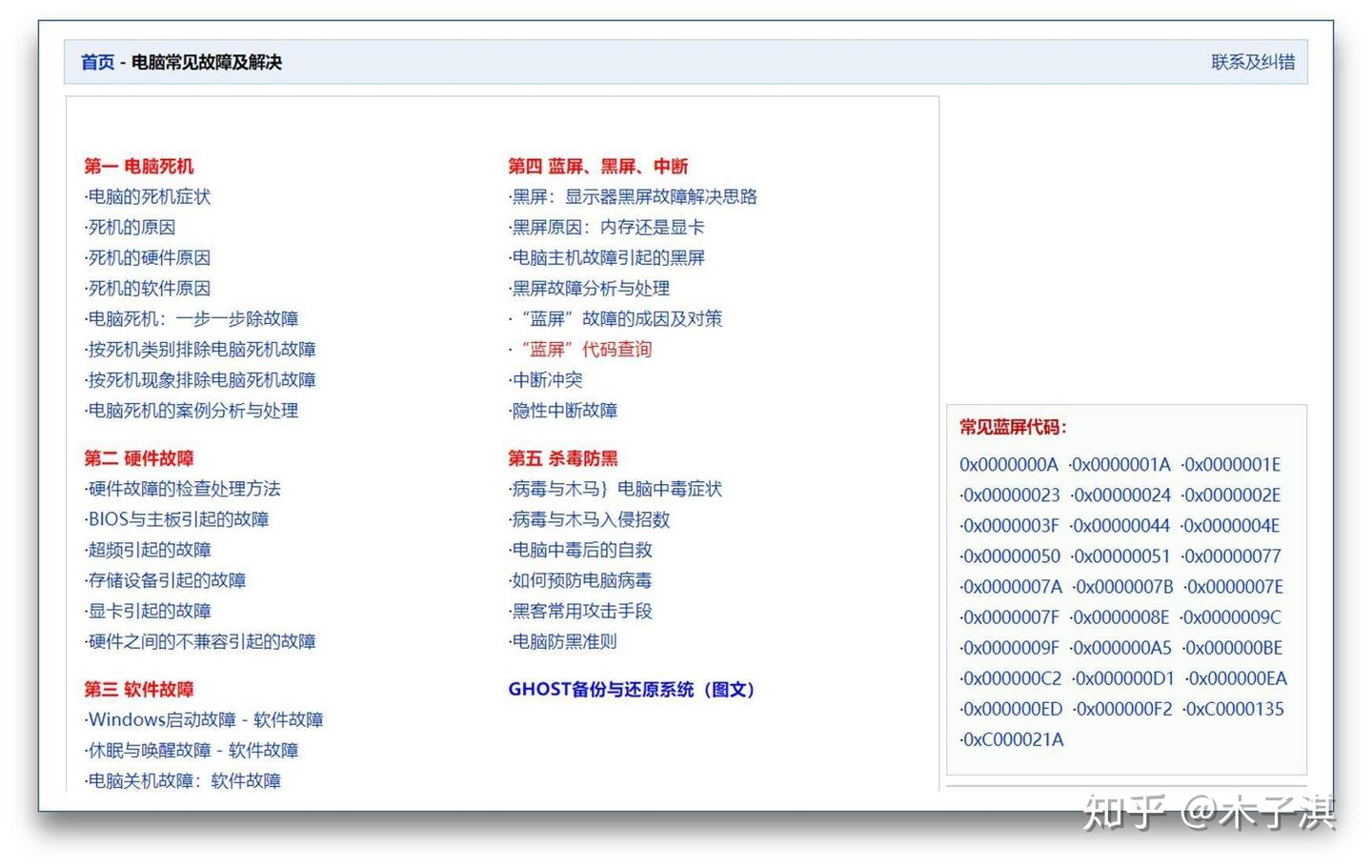Open the red "蓝屏"代码查询 link
The height and width of the screenshot is (868, 1372).
click(586, 349)
